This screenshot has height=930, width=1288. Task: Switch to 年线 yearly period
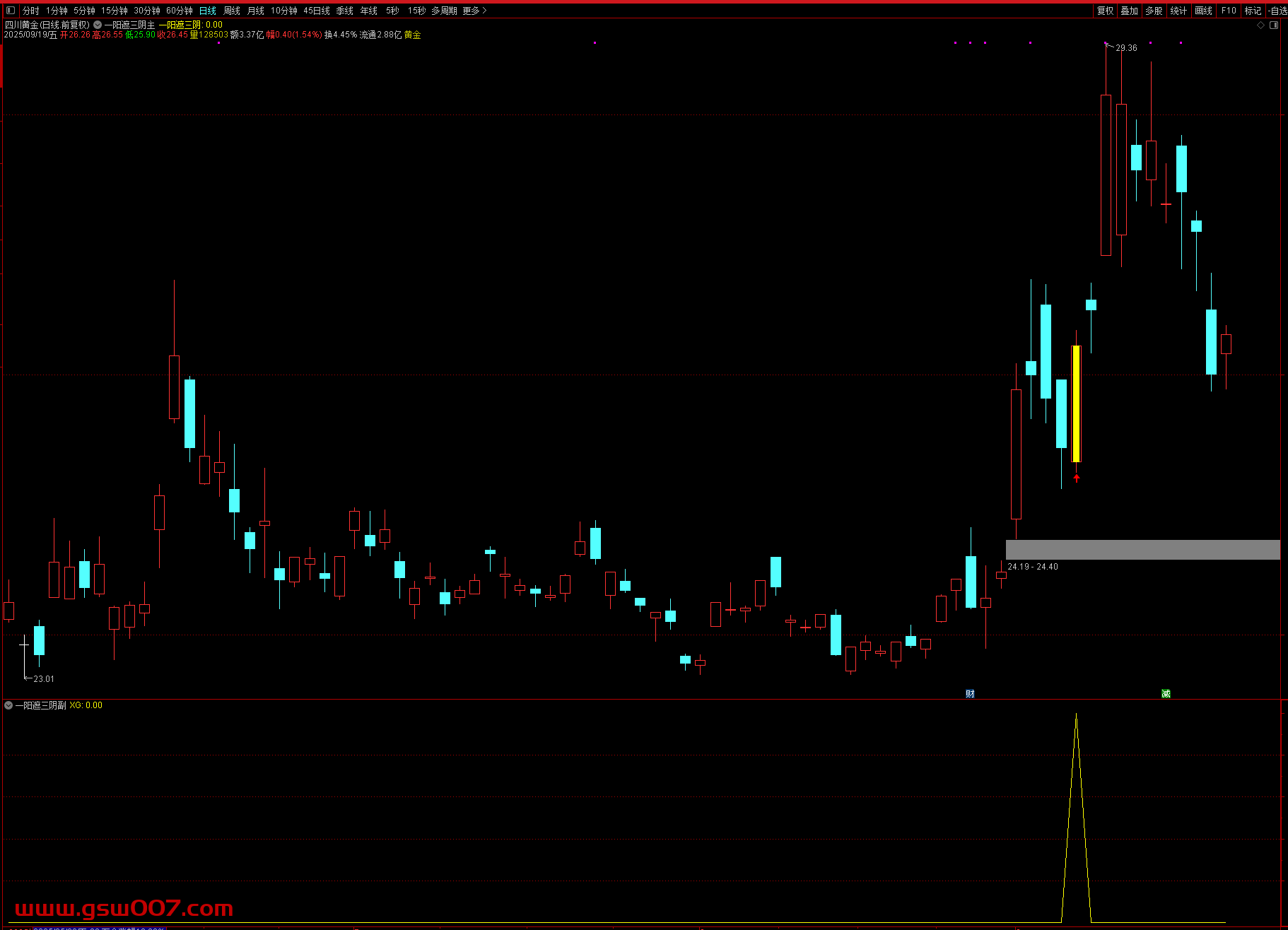tap(369, 11)
